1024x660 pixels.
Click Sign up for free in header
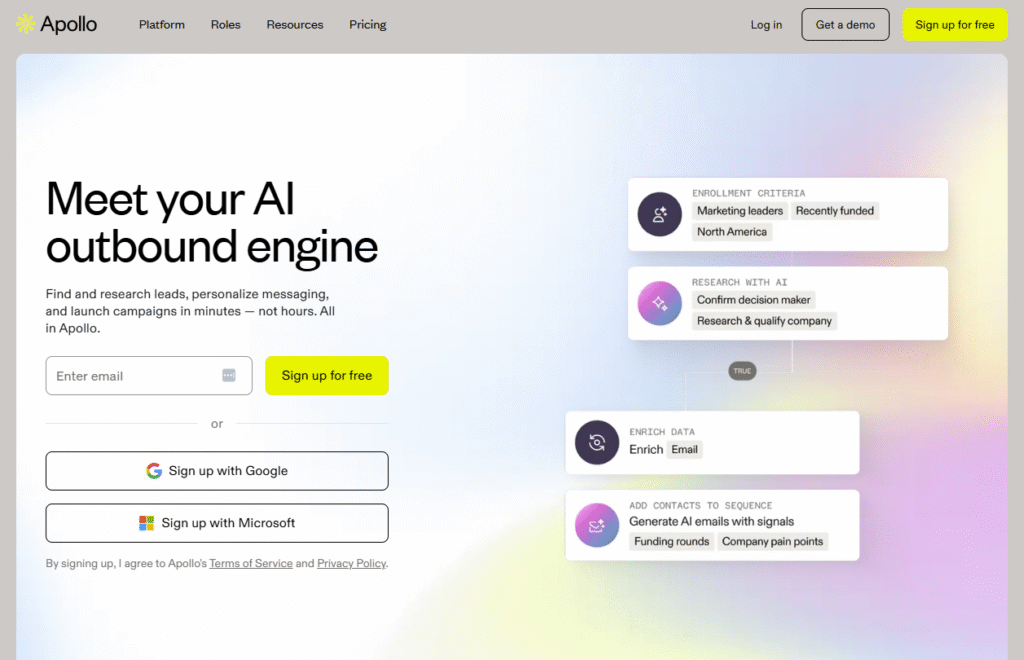[955, 25]
